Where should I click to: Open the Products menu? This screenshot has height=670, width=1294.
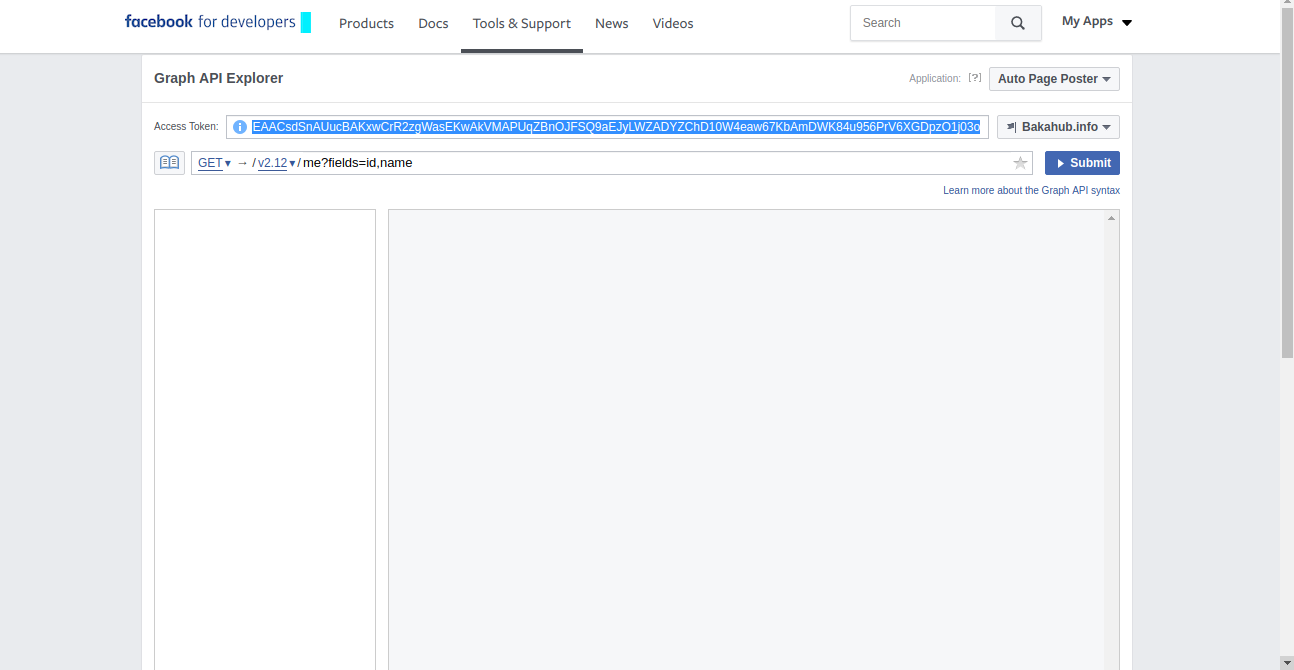tap(366, 23)
